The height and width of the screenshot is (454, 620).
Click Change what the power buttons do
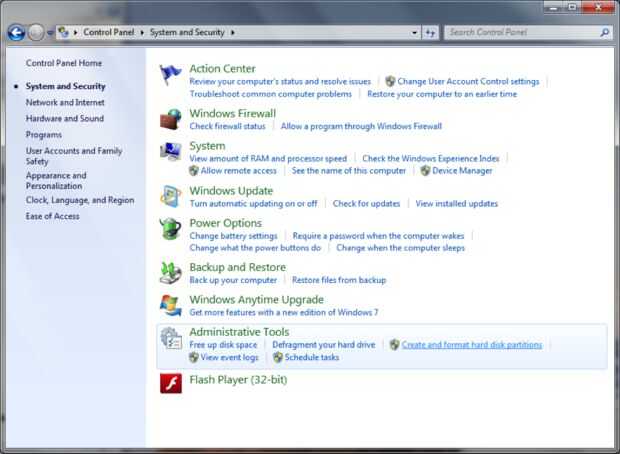tap(255, 248)
